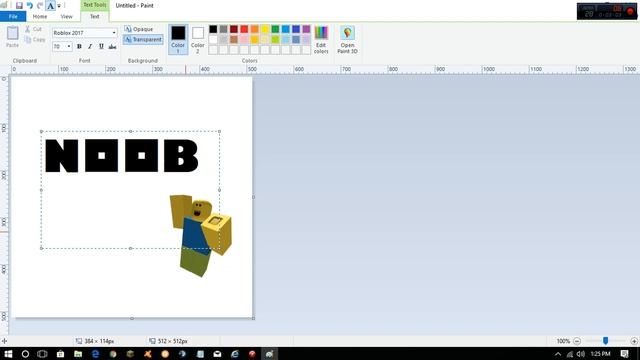Open Internet Explorer on the taskbar
This screenshot has width=640, height=360.
[x=235, y=354]
